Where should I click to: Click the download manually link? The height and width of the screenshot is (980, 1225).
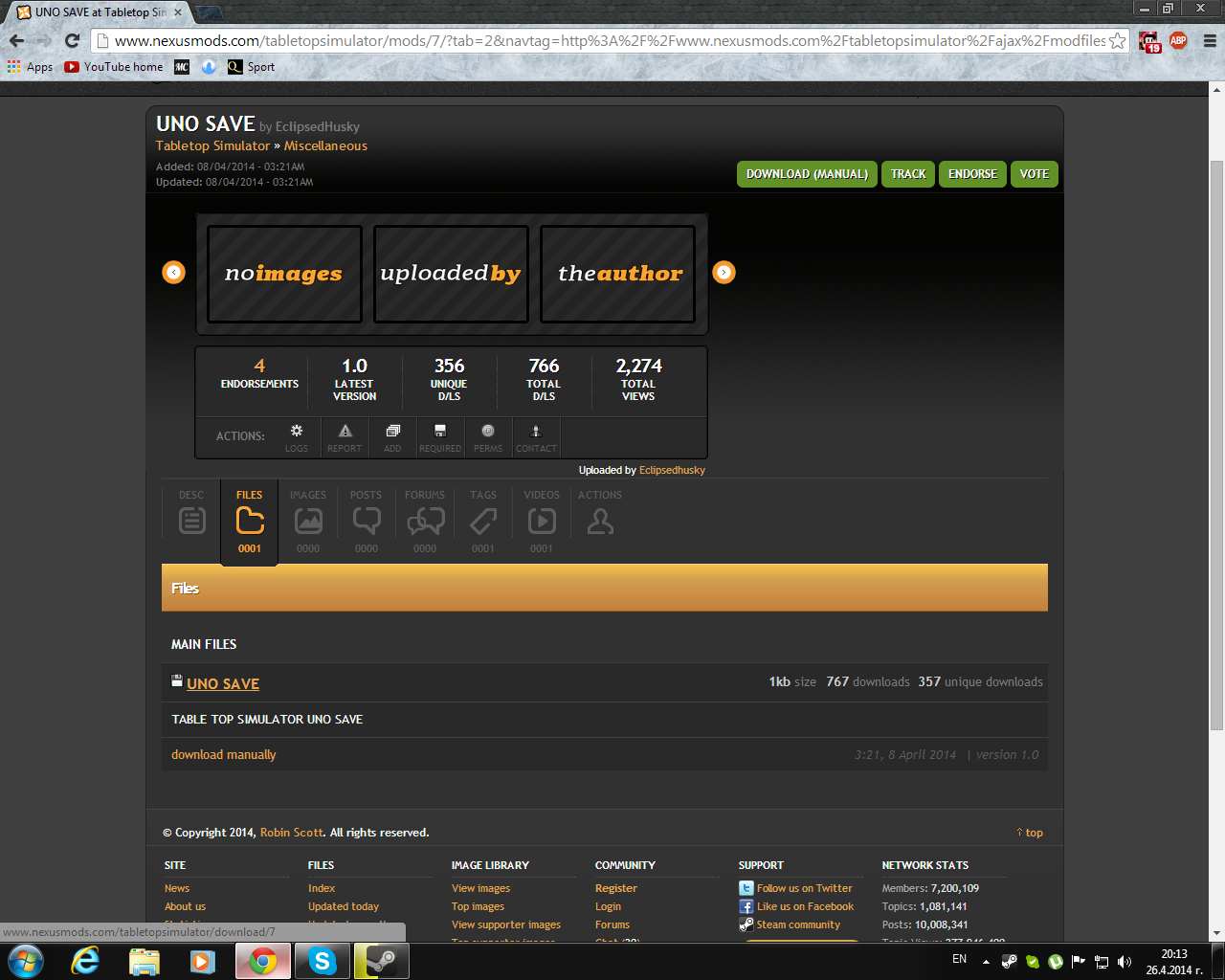click(x=224, y=754)
